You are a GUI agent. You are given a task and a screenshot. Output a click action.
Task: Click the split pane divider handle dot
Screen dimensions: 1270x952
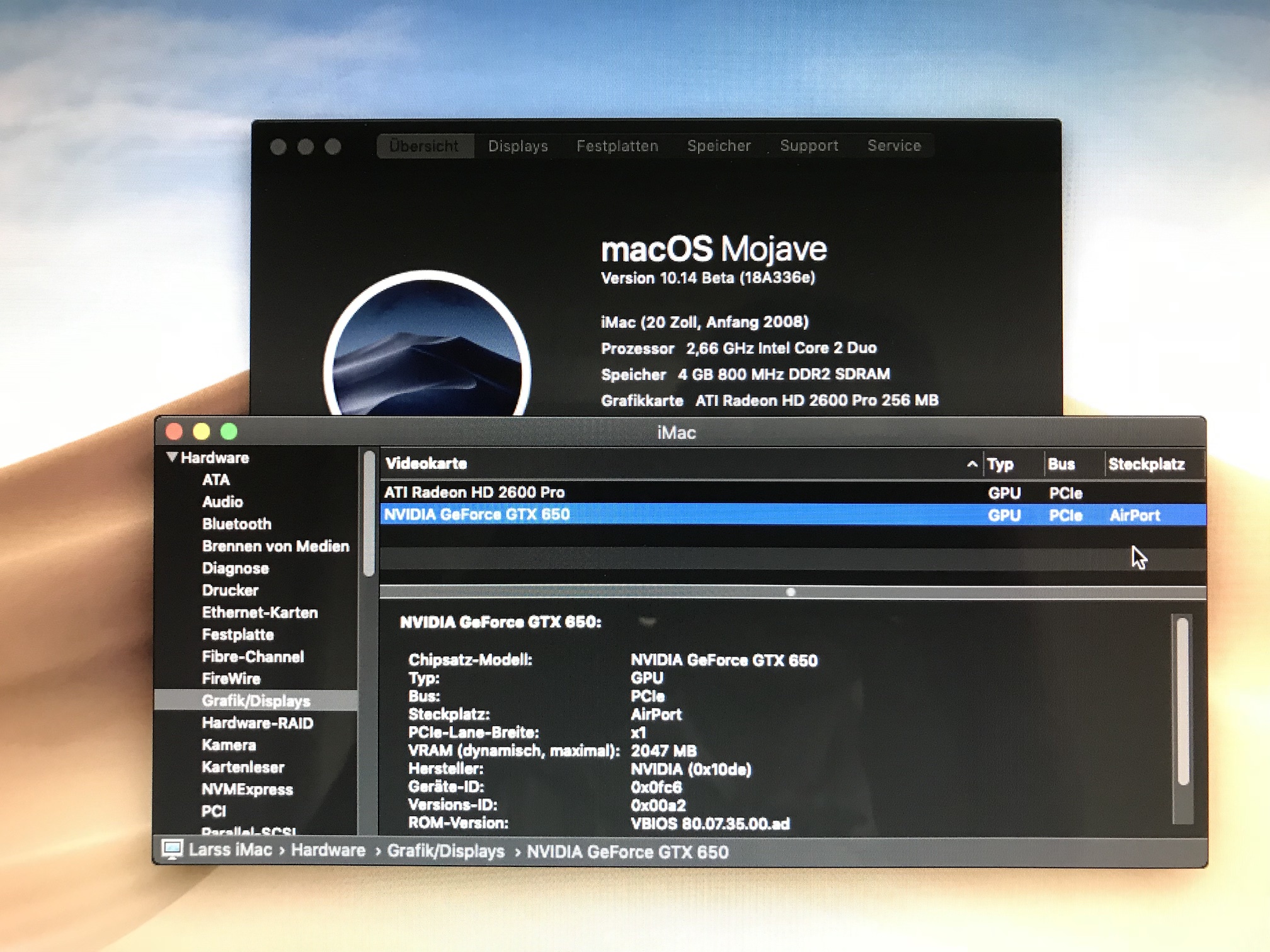pos(791,592)
